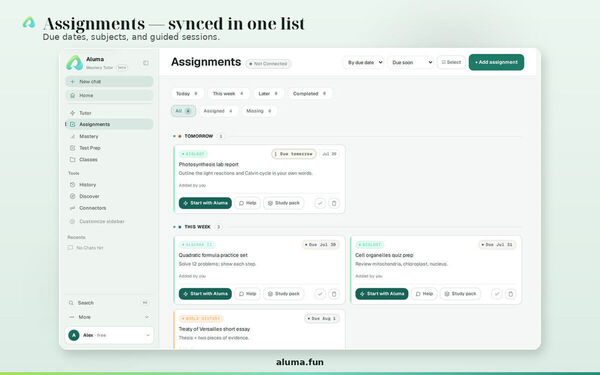
Task: Select the Missing status filter
Action: coord(259,111)
